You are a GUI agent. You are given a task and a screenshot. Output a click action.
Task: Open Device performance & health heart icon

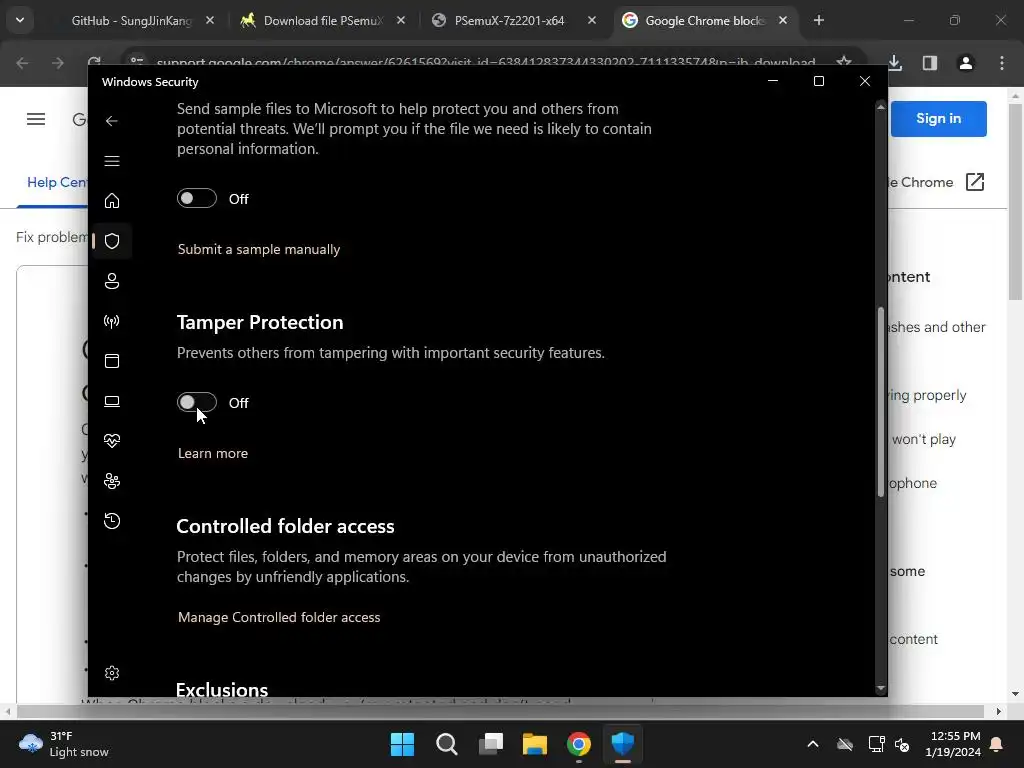click(112, 441)
